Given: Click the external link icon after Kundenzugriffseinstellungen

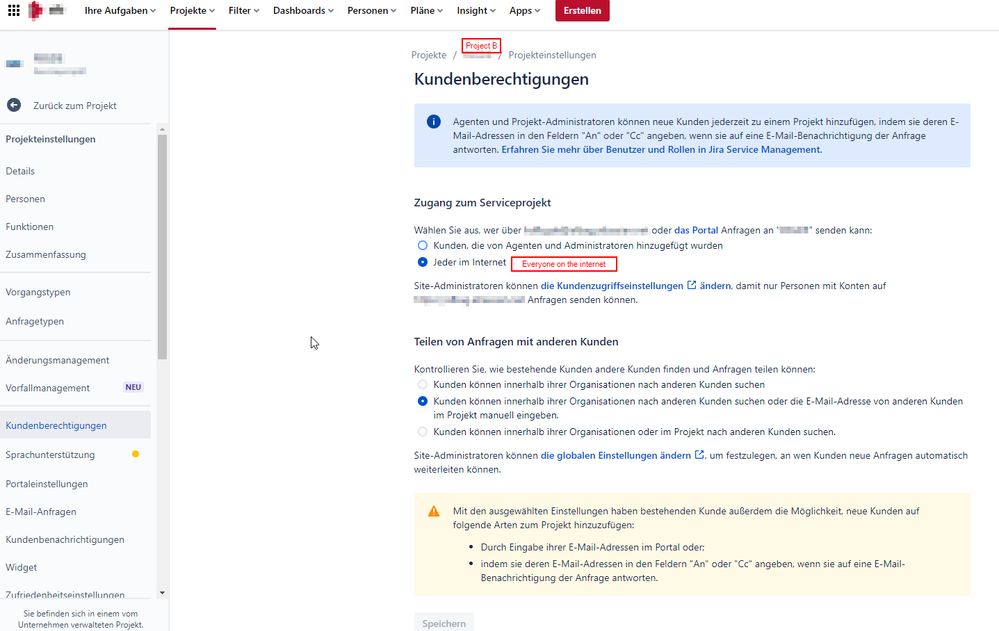Looking at the screenshot, I should click(691, 286).
